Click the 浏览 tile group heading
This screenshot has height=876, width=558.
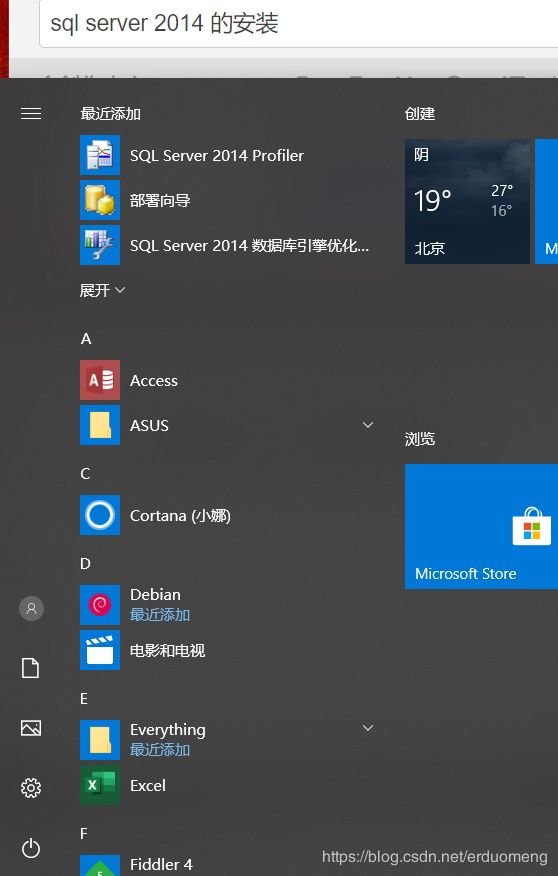[420, 439]
